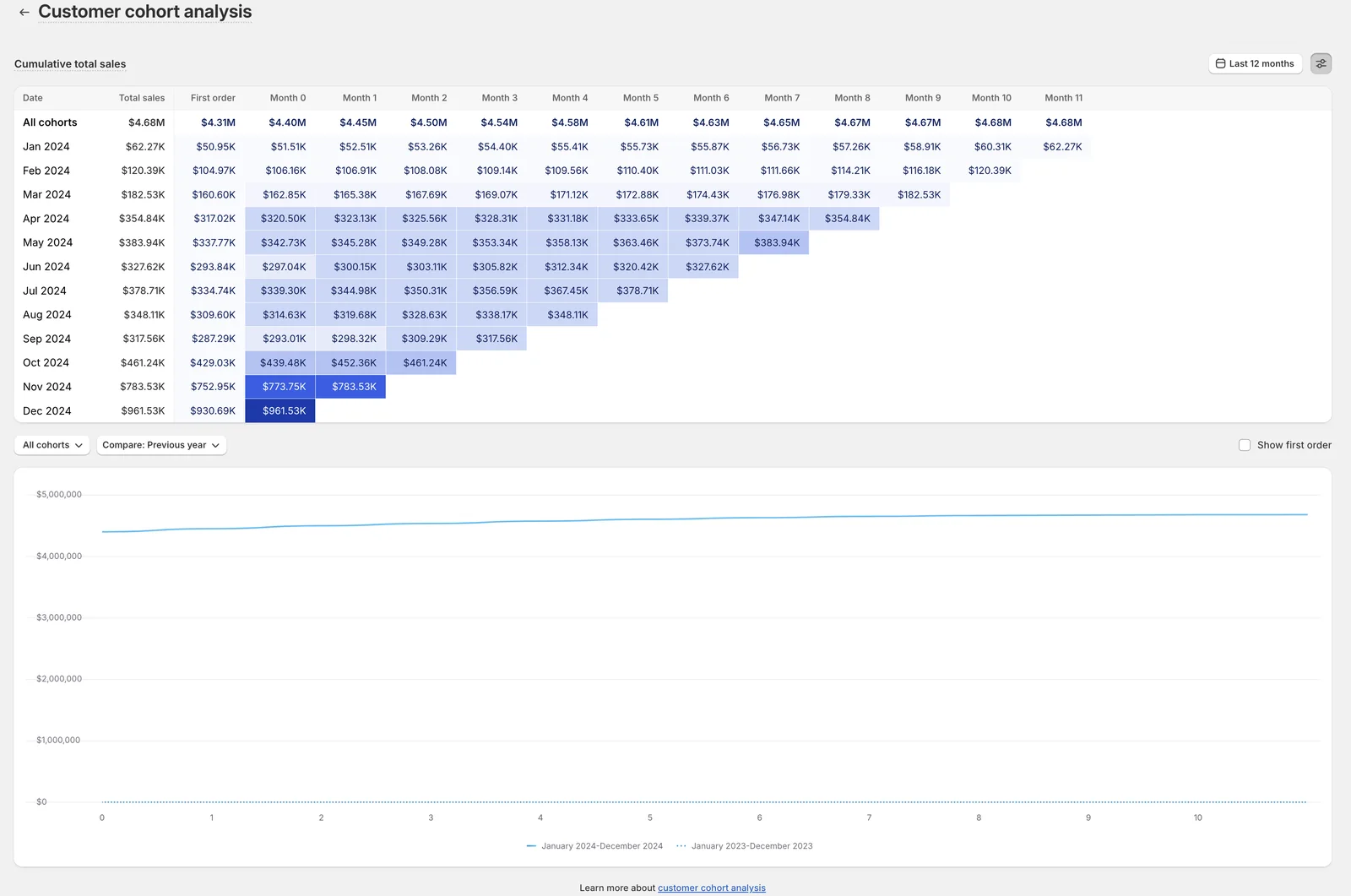Toggle January 2024-December 2024 legend series
Screen dimensions: 1351x896
[595, 846]
